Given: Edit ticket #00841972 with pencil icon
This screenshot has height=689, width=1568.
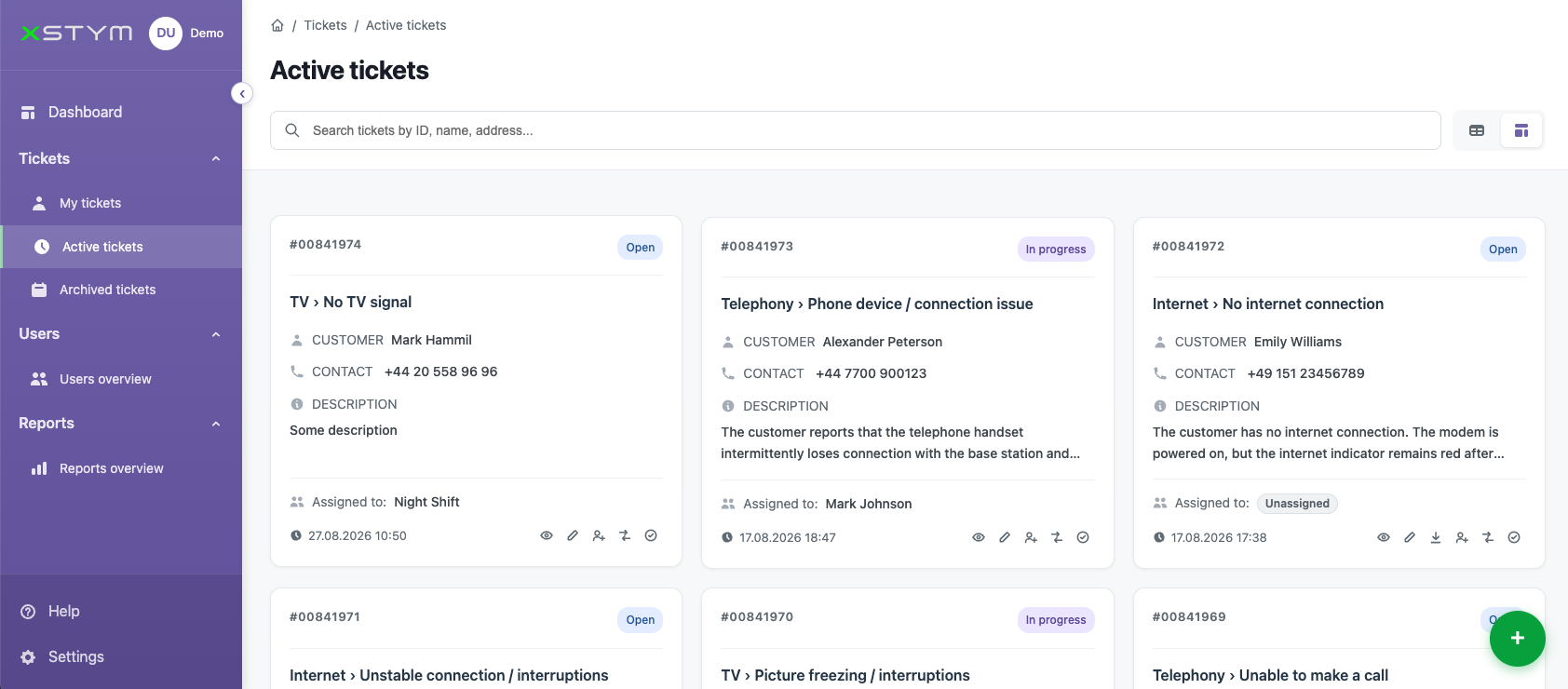Looking at the screenshot, I should click(1410, 537).
